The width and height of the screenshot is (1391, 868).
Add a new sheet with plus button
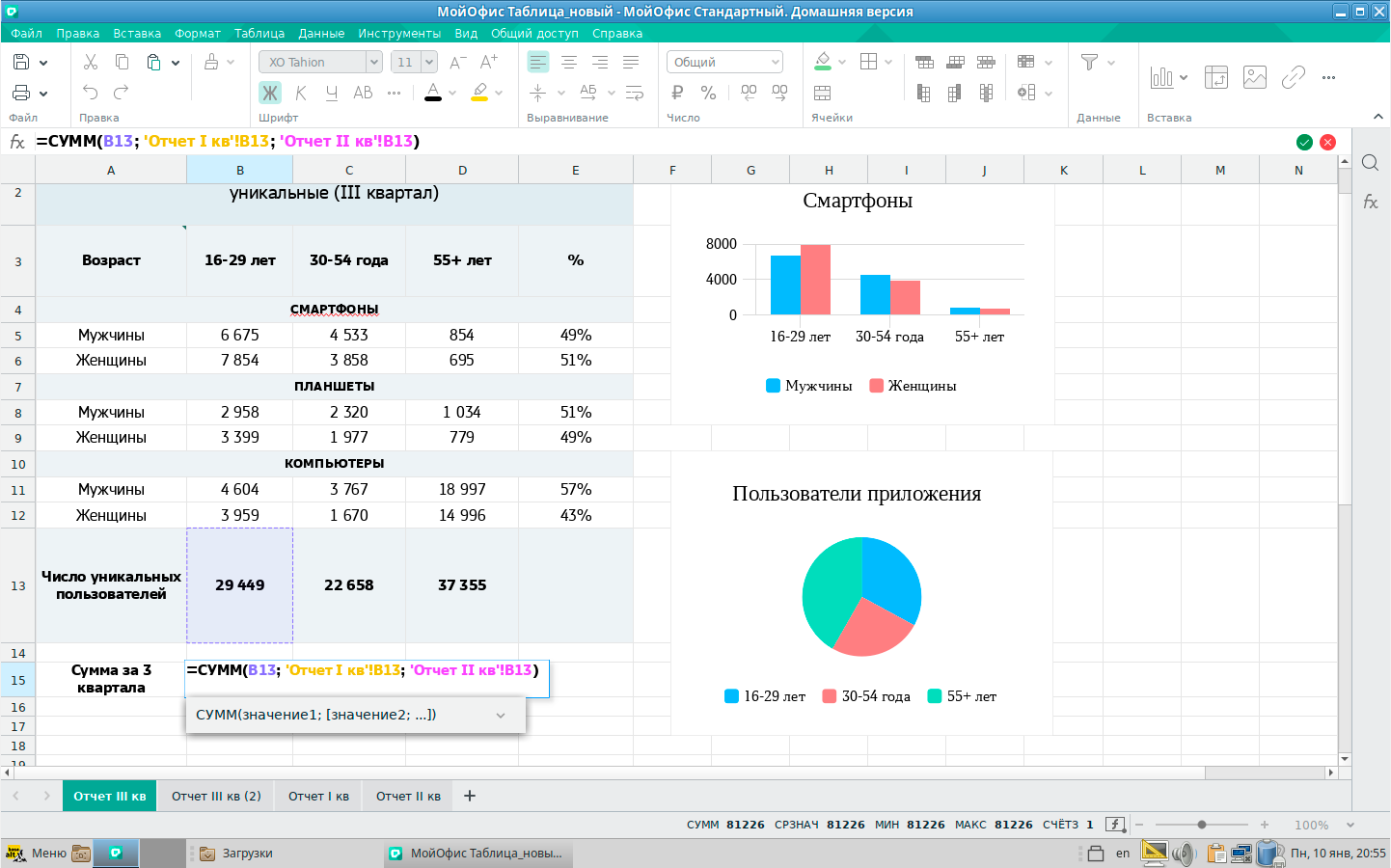(470, 796)
